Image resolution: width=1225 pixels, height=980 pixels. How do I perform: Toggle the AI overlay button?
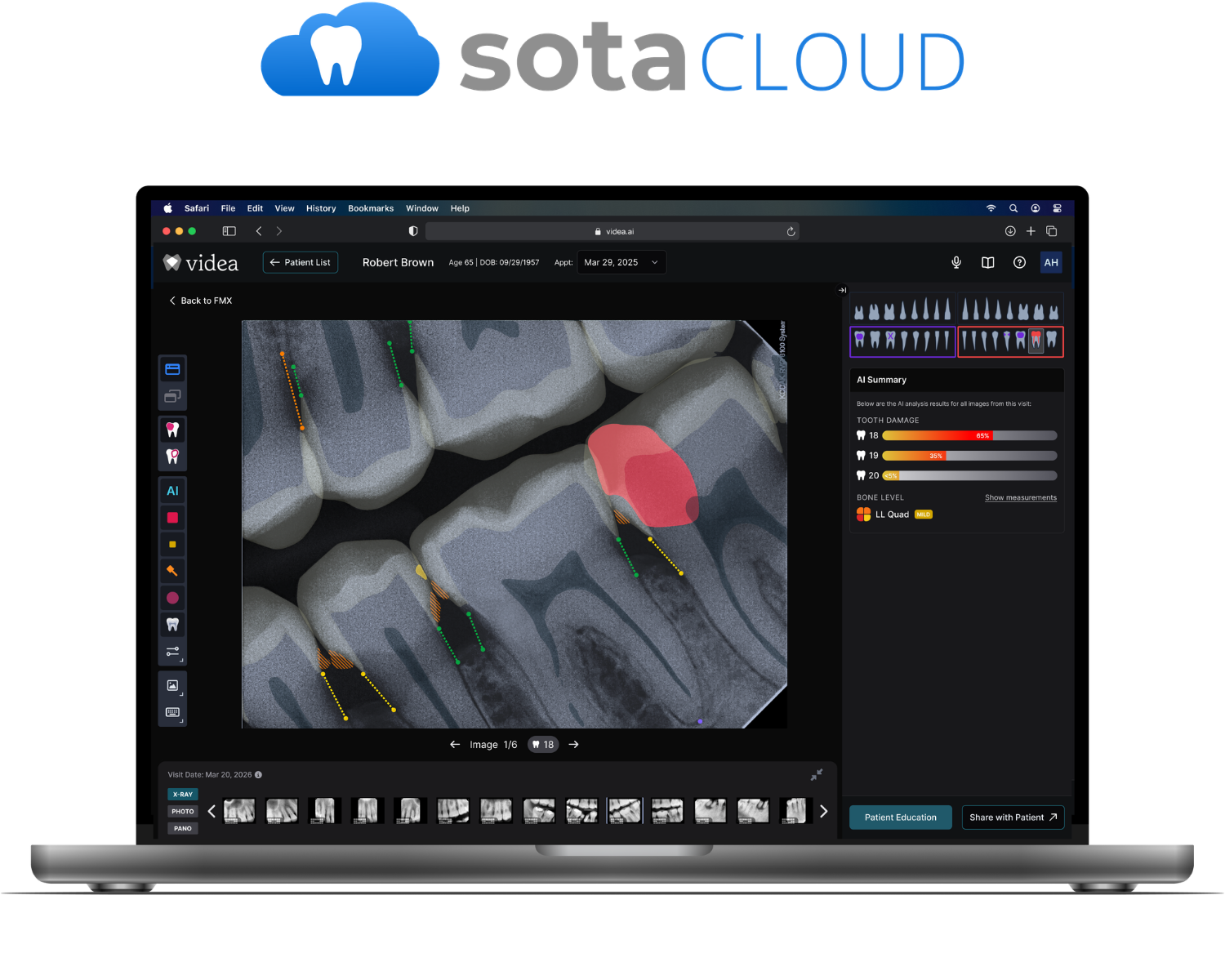(x=172, y=491)
